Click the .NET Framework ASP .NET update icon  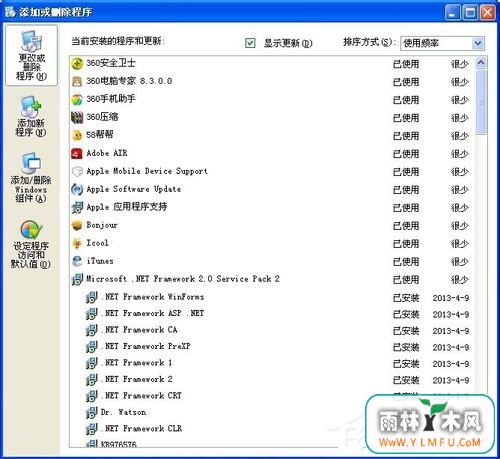(x=92, y=313)
